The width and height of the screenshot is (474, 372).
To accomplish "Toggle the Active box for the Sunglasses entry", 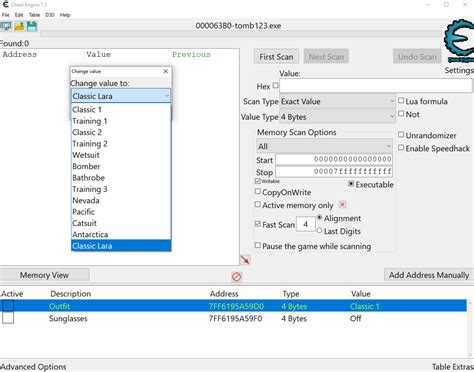I will pyautogui.click(x=8, y=318).
